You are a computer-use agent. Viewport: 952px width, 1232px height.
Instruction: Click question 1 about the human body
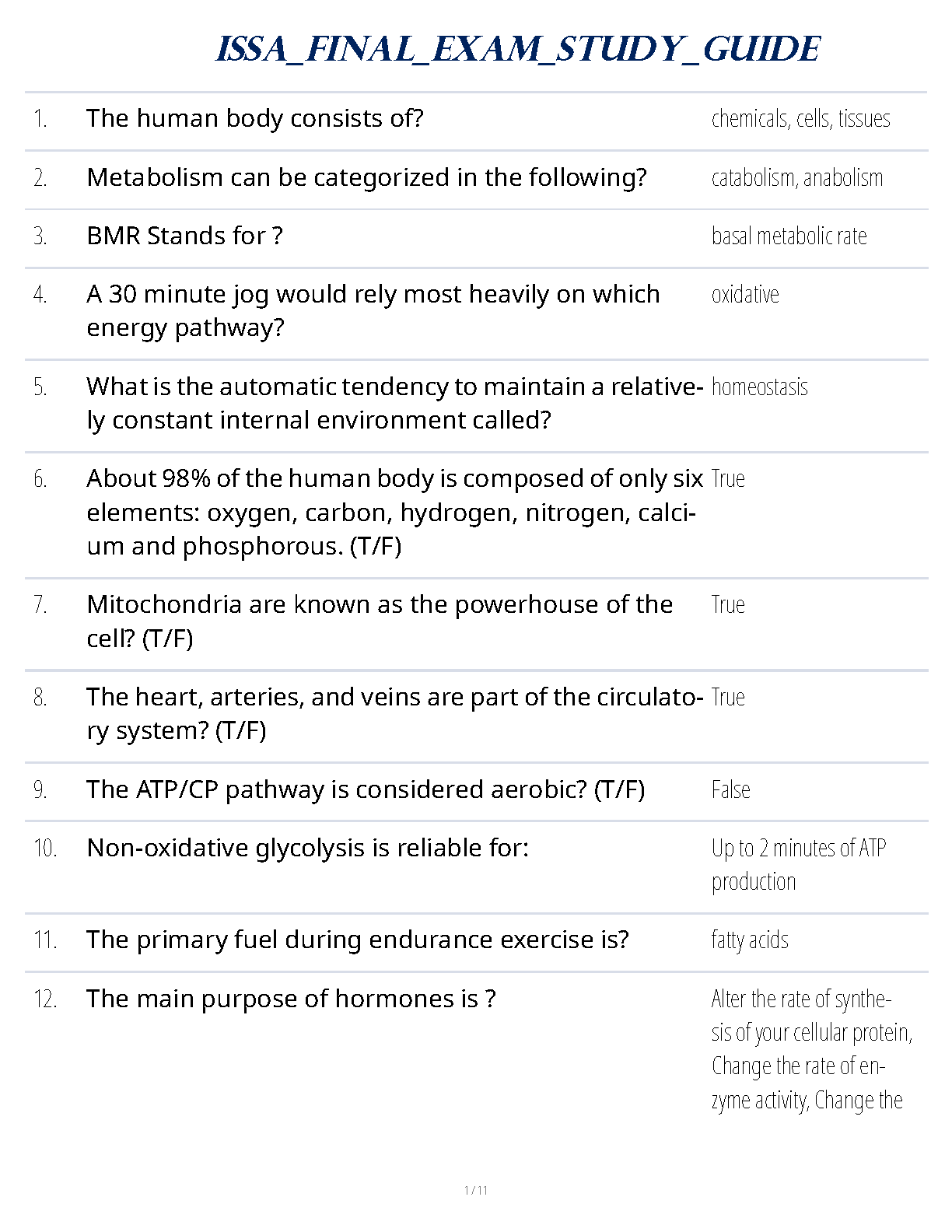pos(254,118)
